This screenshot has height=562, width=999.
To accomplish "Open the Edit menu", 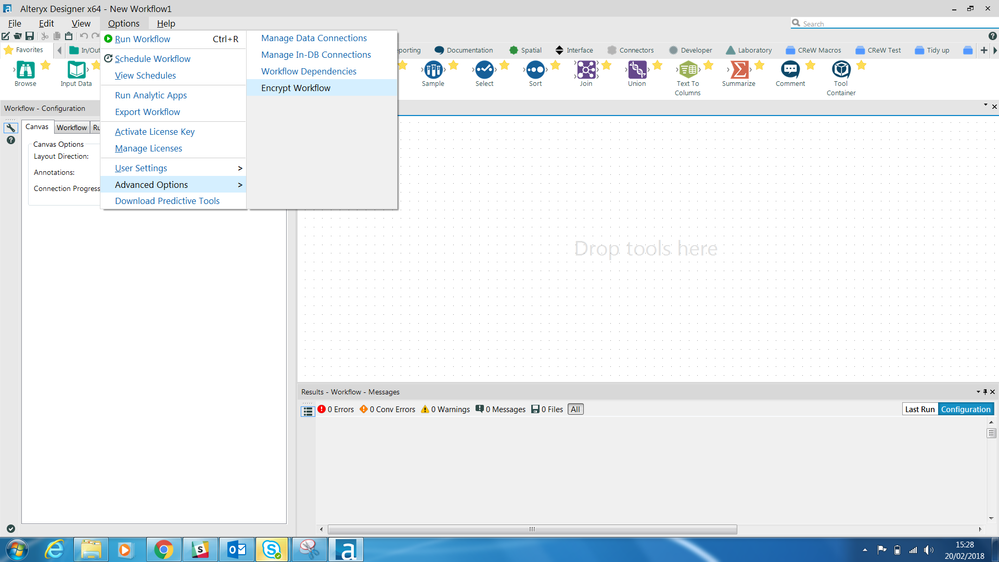I will [x=46, y=24].
